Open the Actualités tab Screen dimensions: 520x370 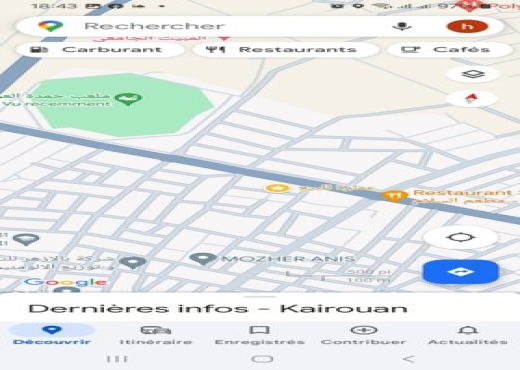click(468, 335)
